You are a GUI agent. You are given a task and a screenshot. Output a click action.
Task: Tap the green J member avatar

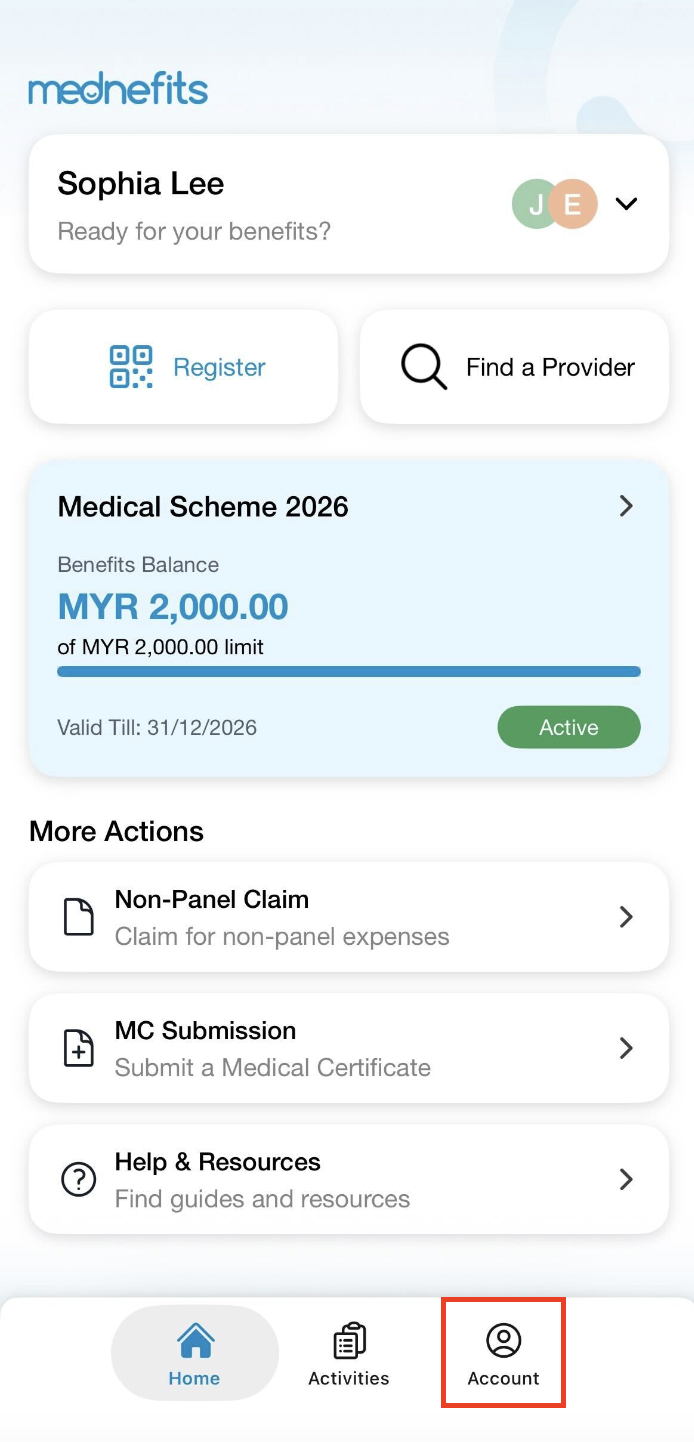(534, 204)
